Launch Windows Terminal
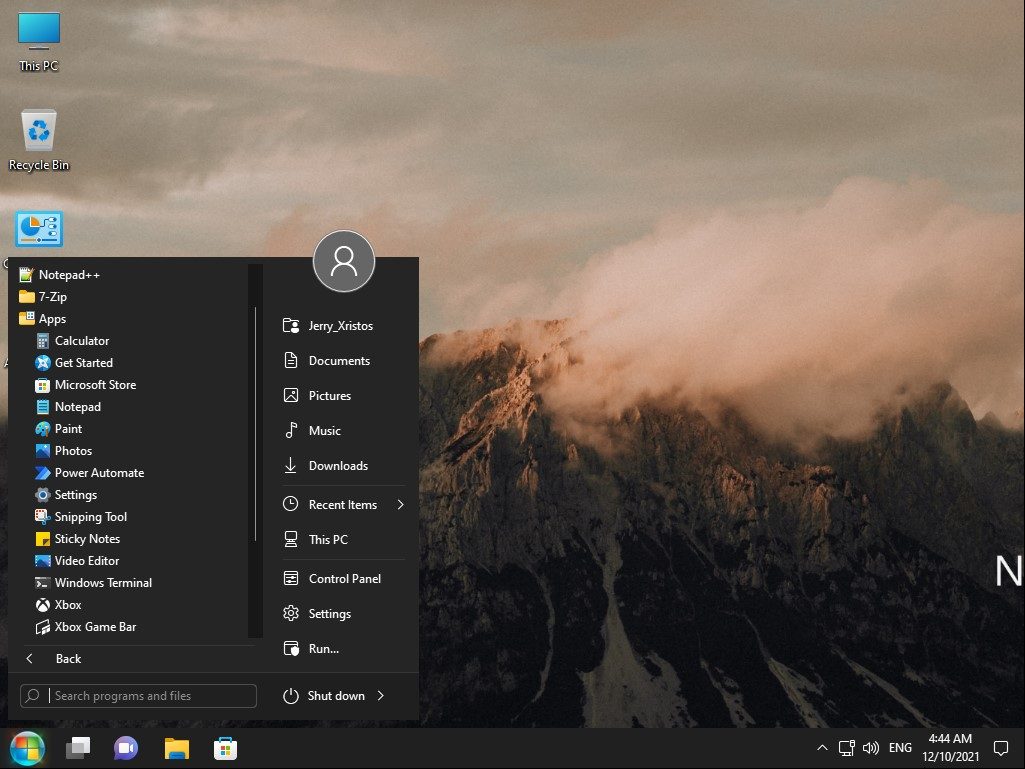This screenshot has height=769, width=1025. pyautogui.click(x=102, y=583)
